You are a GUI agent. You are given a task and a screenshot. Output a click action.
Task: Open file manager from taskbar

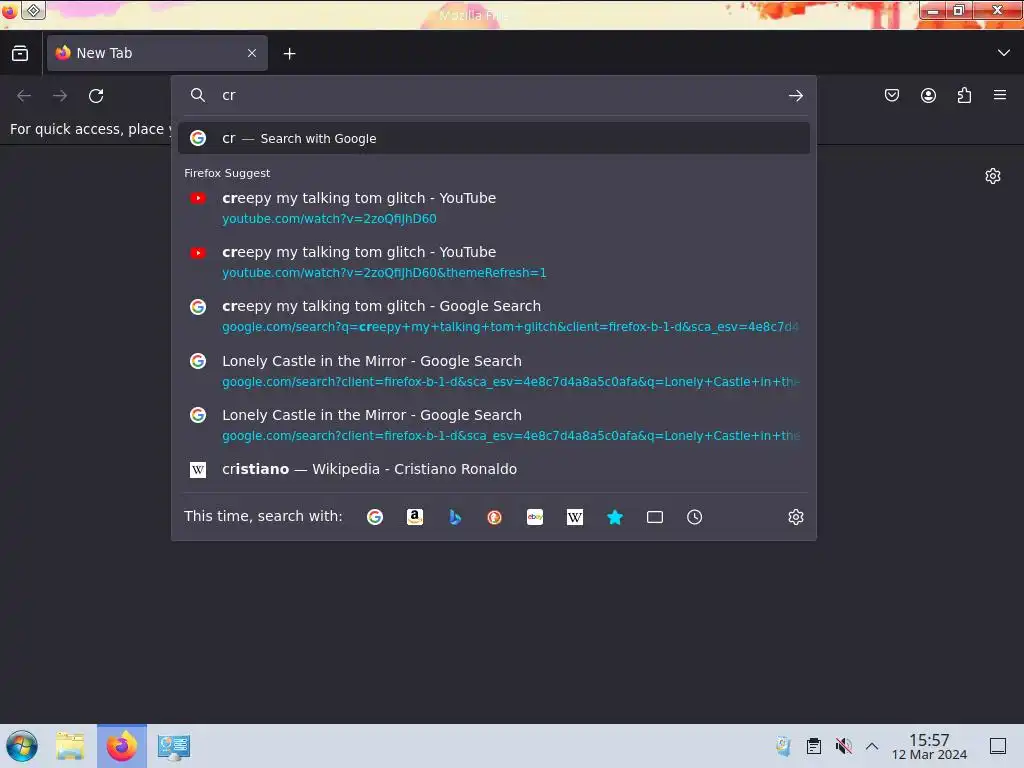pyautogui.click(x=70, y=746)
